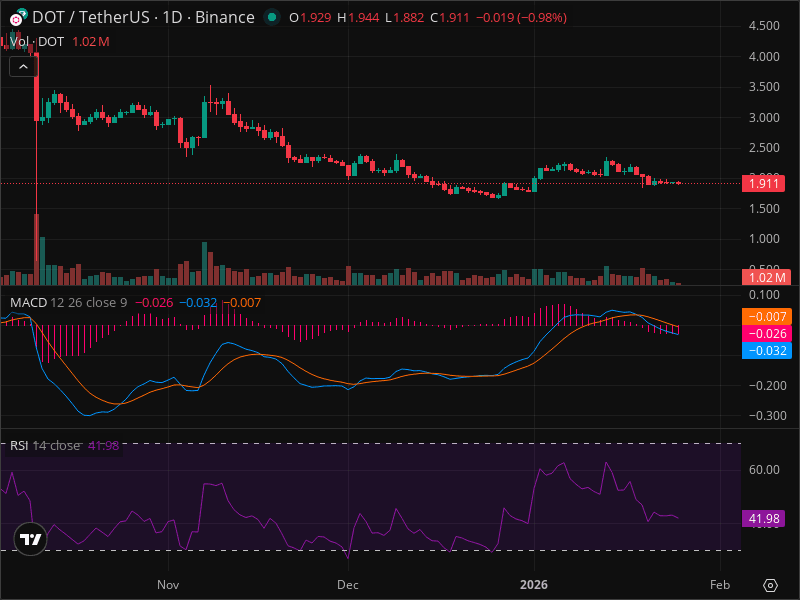Image resolution: width=800 pixels, height=600 pixels.
Task: Click the TradingView logo watermark
Action: [x=29, y=539]
